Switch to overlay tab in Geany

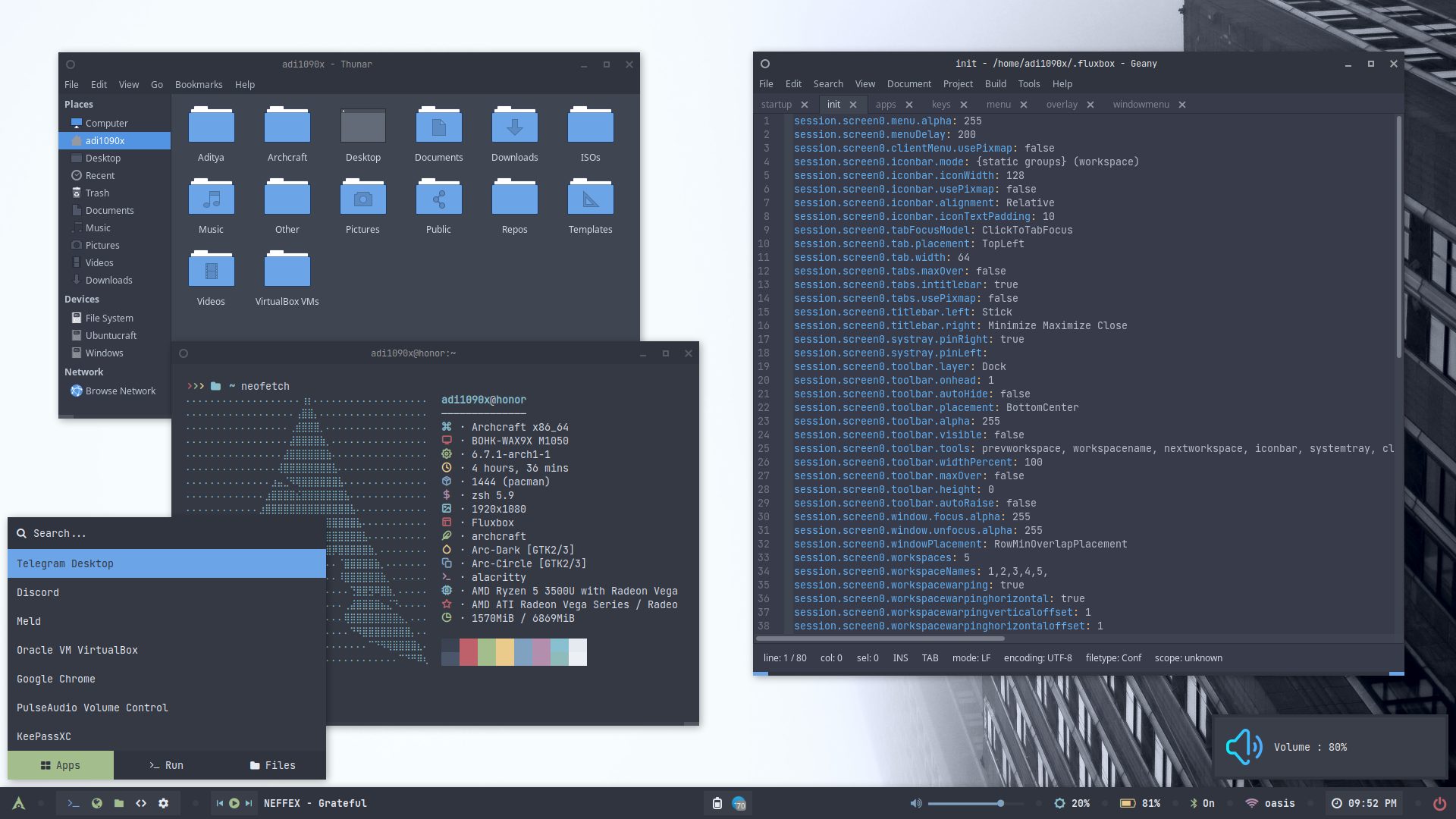pyautogui.click(x=1061, y=105)
